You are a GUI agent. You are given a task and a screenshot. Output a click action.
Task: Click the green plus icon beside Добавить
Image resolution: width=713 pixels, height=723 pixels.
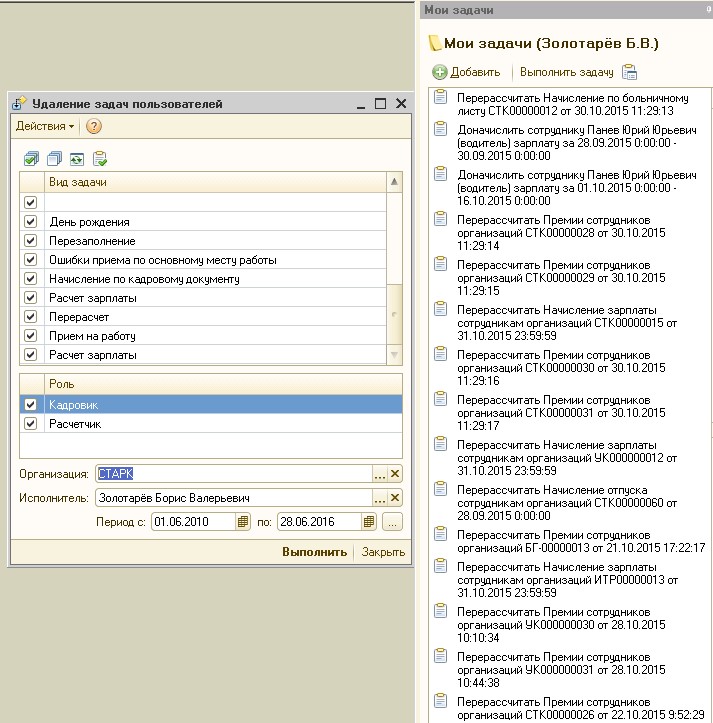(x=440, y=72)
